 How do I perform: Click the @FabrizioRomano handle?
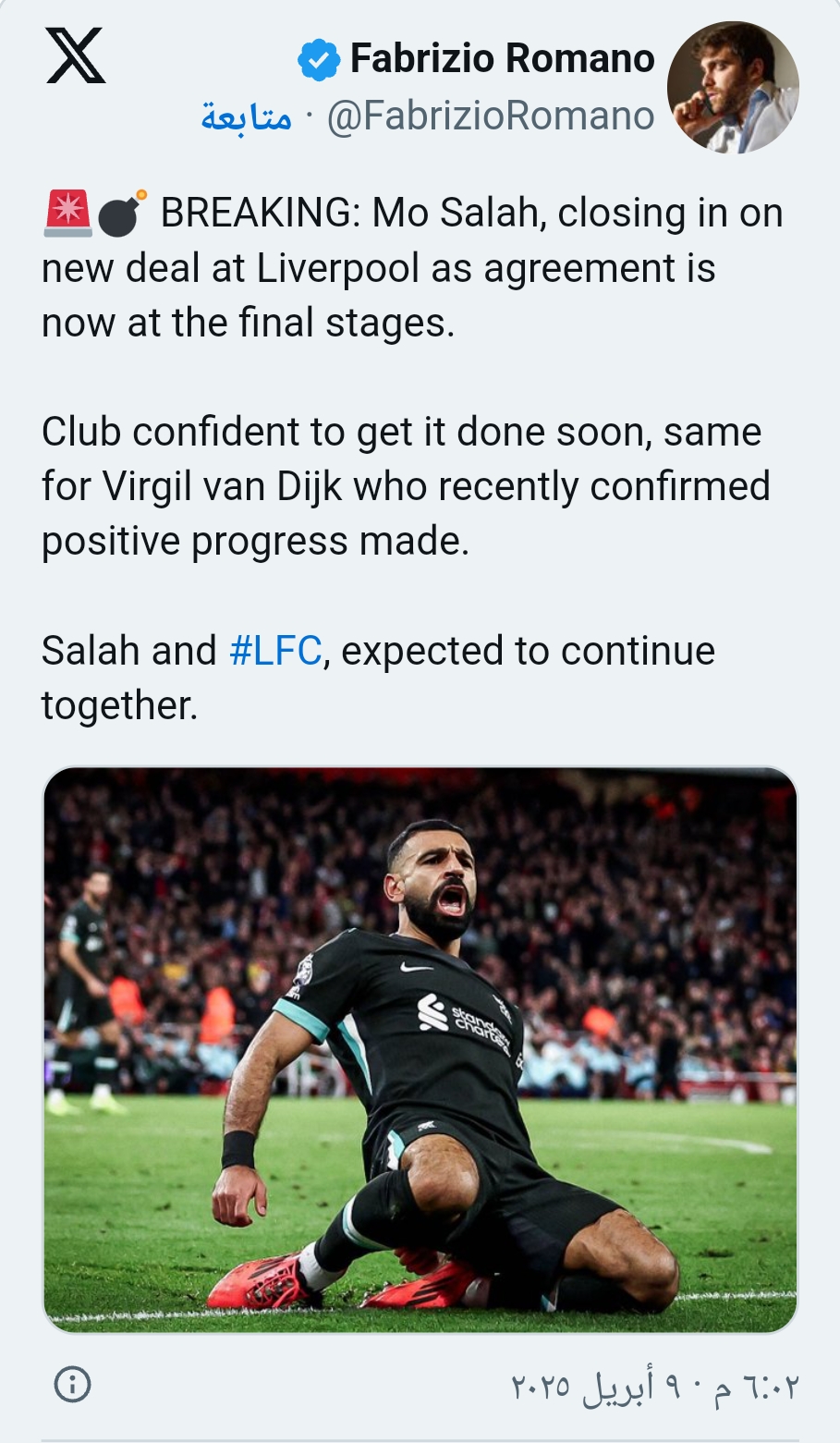coord(491,116)
